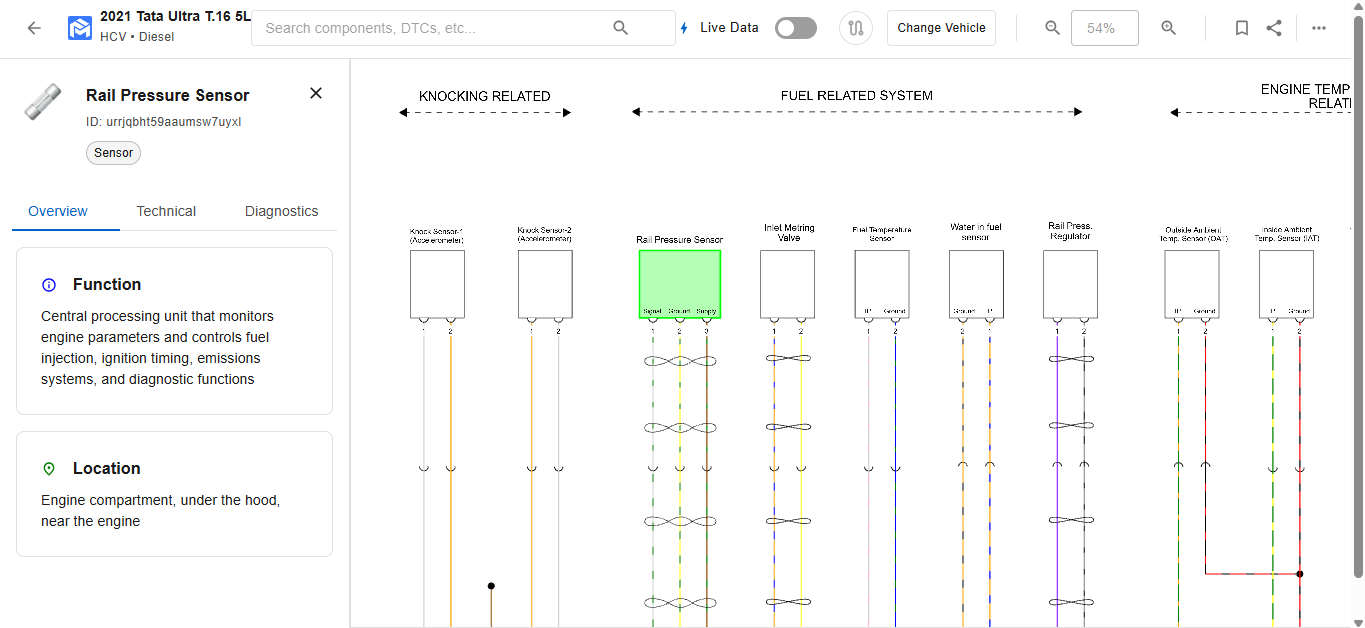Switch to the Technical tab
The width and height of the screenshot is (1365, 628).
click(x=166, y=211)
